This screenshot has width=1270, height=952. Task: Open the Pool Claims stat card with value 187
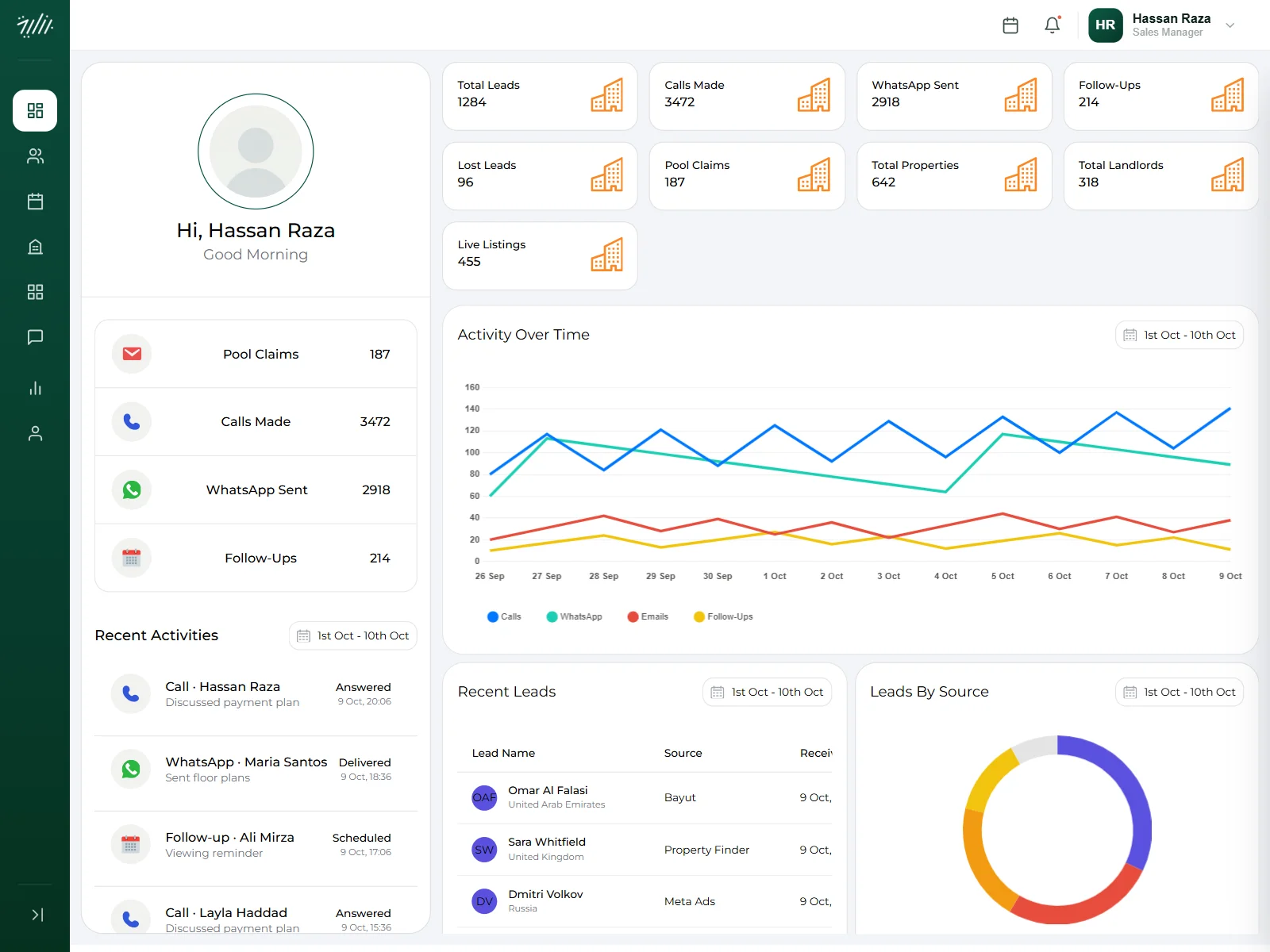click(x=747, y=176)
